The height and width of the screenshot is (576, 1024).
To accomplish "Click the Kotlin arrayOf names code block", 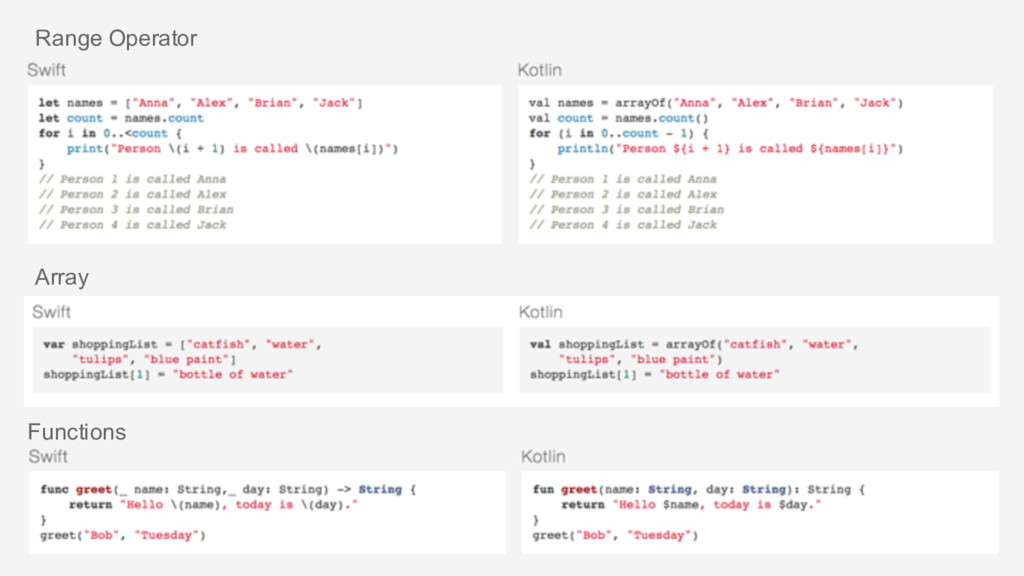I will (756, 164).
